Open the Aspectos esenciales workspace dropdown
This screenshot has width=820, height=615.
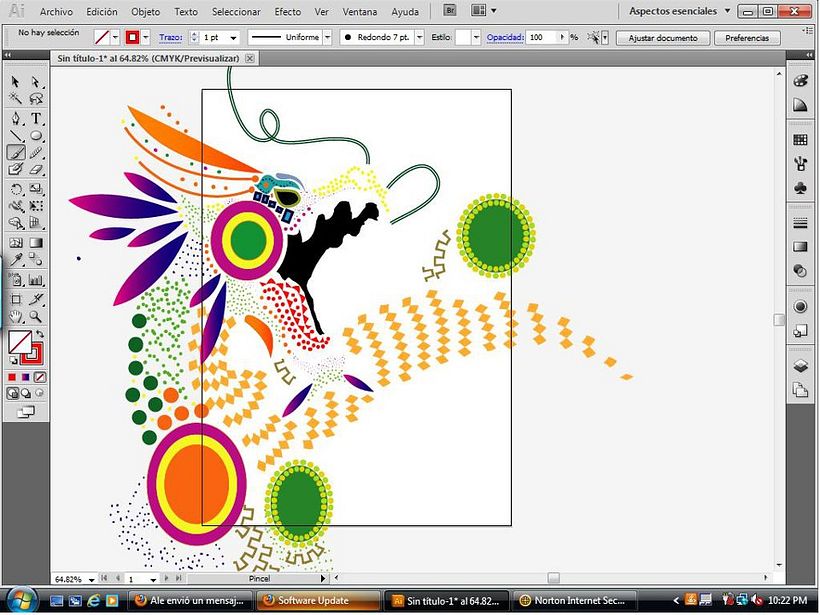click(x=727, y=12)
